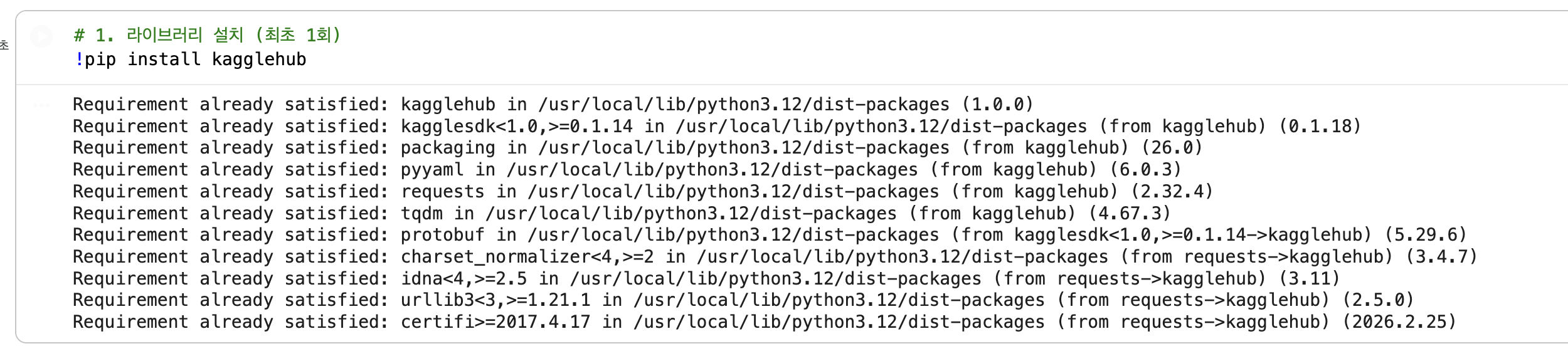The height and width of the screenshot is (356, 1568).
Task: Click the requests (2.32.4) output line
Action: [643, 191]
